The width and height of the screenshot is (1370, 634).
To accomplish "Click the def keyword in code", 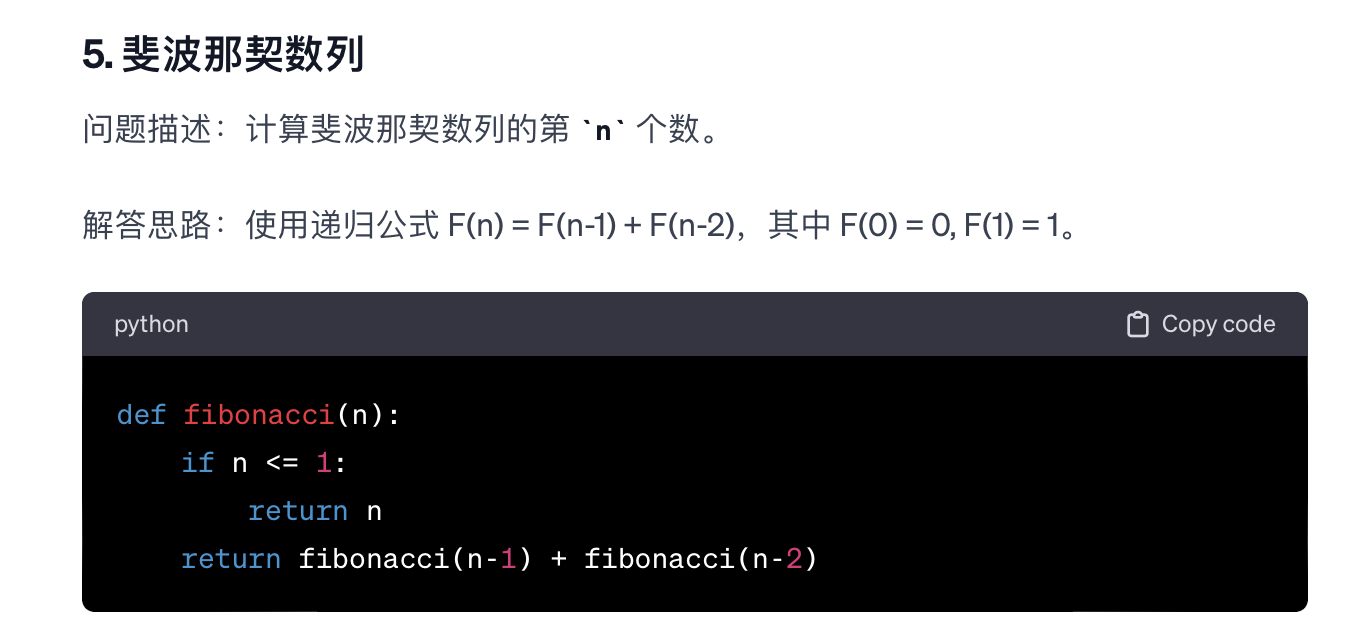I will tap(141, 414).
